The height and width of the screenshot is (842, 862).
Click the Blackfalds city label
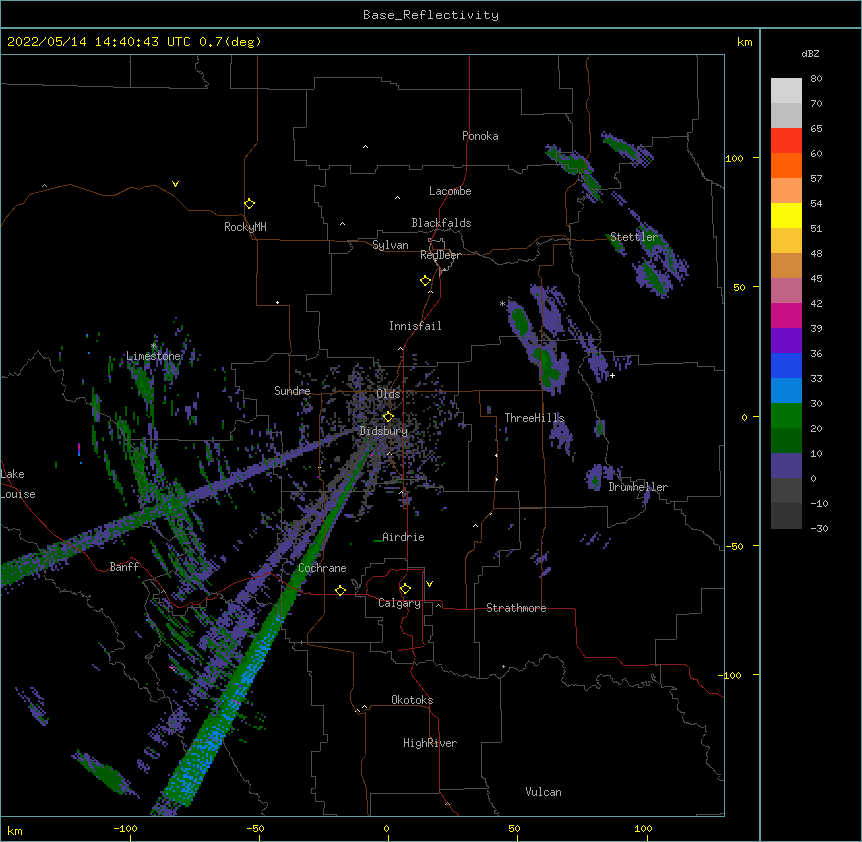point(441,223)
